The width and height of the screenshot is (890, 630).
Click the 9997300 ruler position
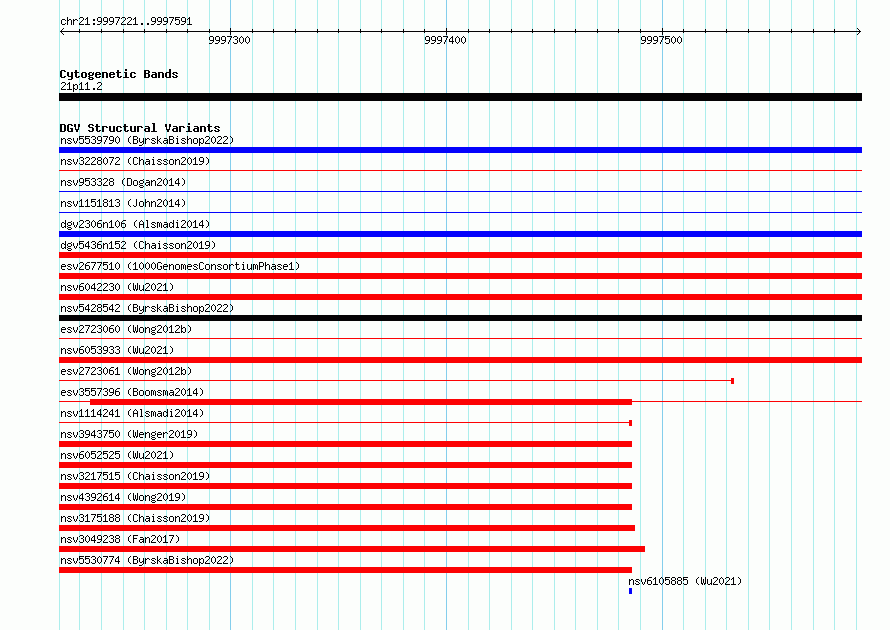[x=229, y=40]
